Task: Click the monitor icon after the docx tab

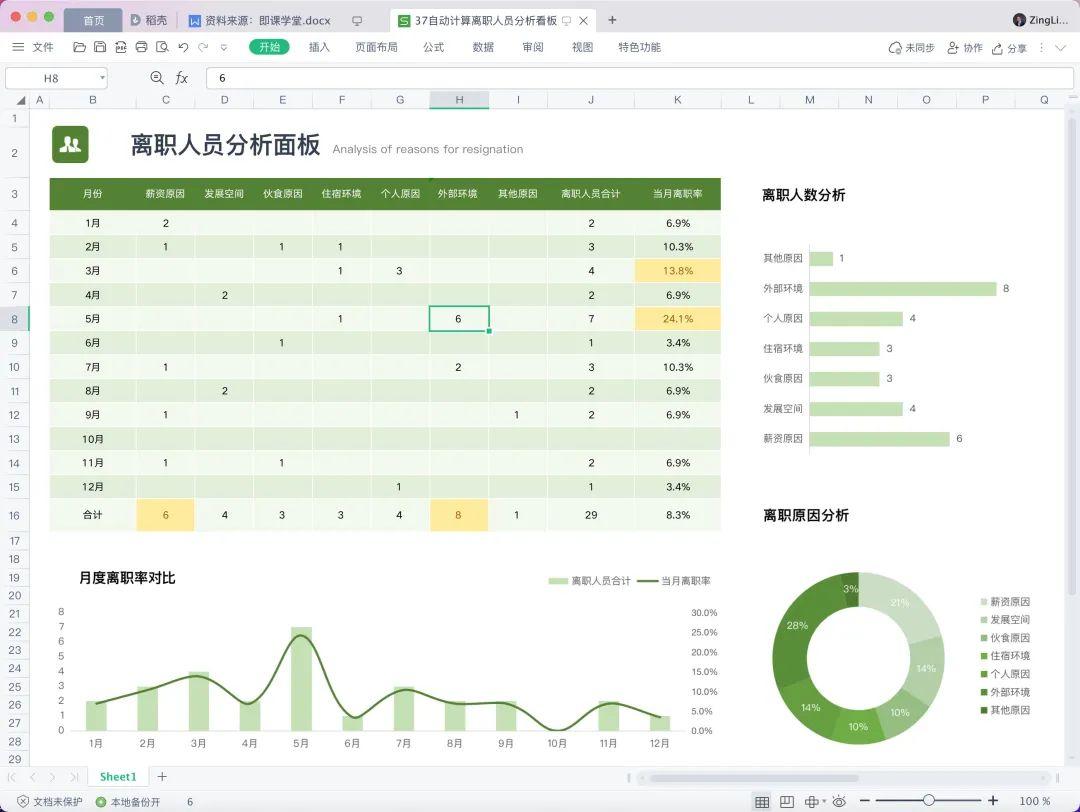Action: 357,21
